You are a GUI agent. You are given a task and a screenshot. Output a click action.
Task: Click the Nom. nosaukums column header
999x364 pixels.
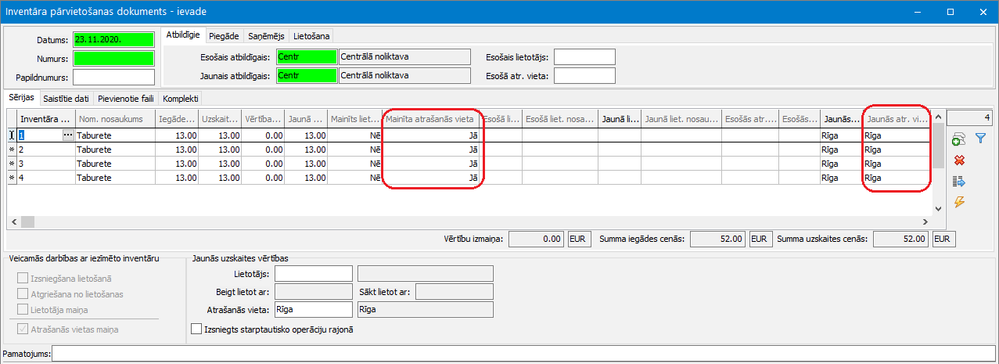point(116,119)
